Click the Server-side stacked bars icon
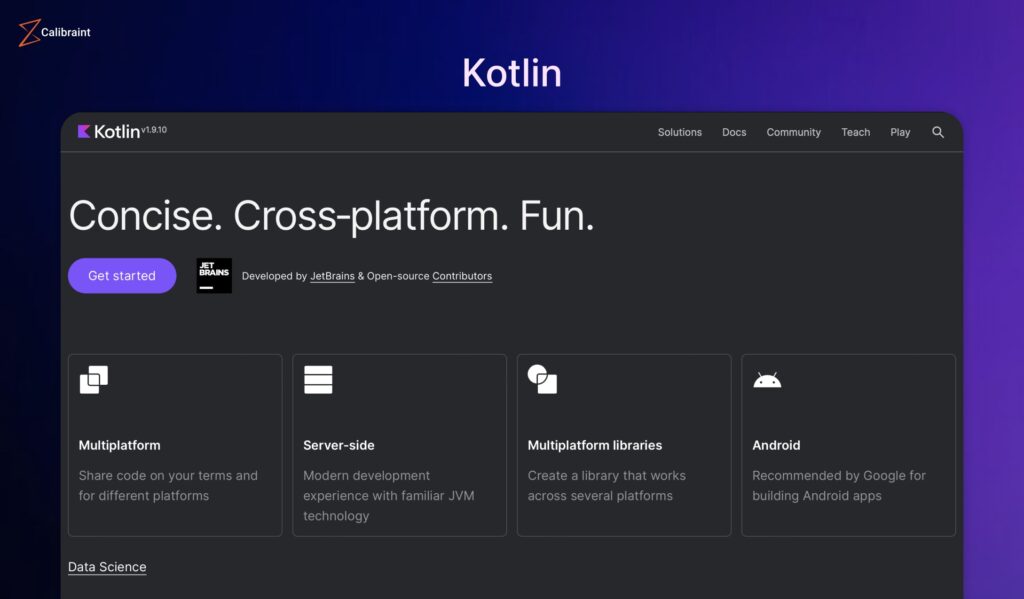Screen dimensions: 1024x599 (318, 380)
